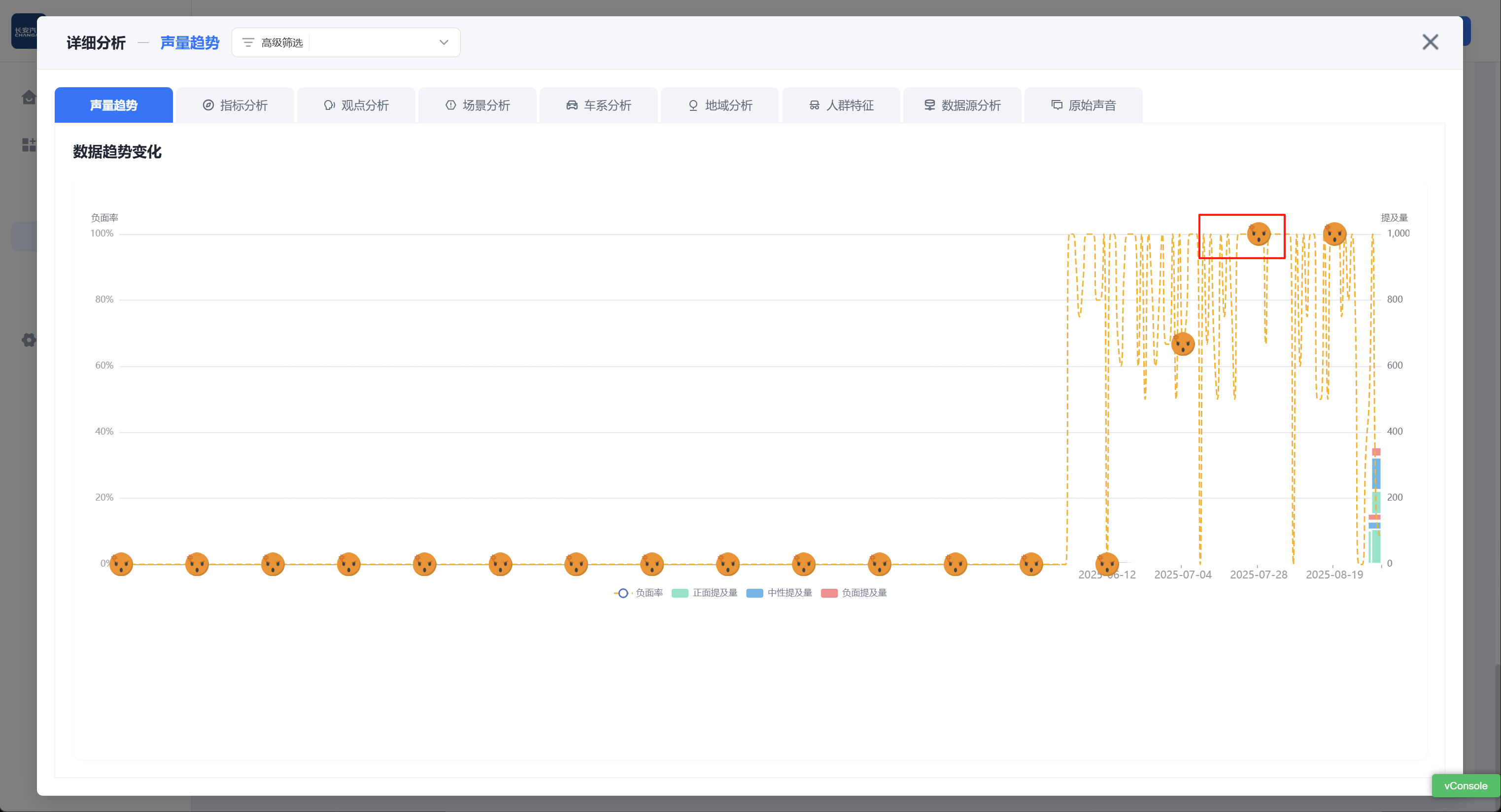
Task: Close the 详细分析 dialog
Action: [x=1430, y=42]
